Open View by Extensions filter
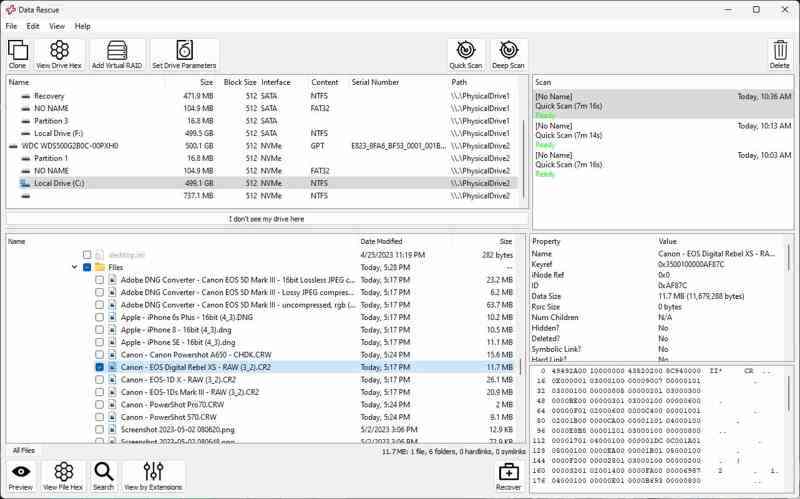This screenshot has width=800, height=499. [152, 475]
